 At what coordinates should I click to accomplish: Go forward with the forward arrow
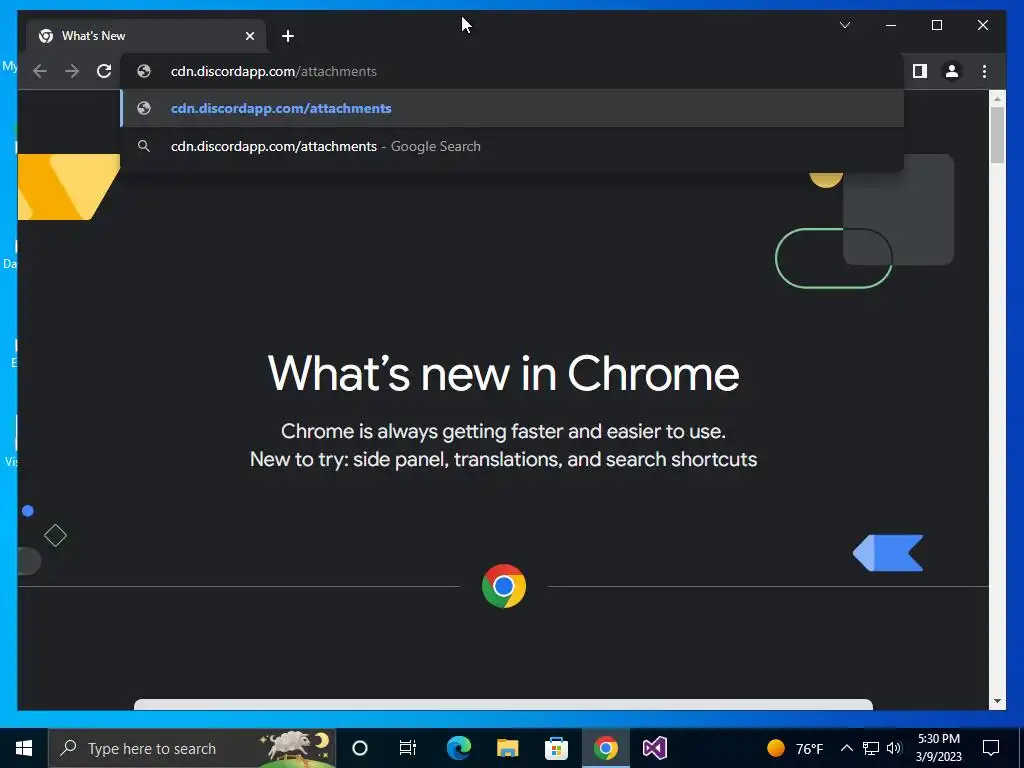(72, 71)
